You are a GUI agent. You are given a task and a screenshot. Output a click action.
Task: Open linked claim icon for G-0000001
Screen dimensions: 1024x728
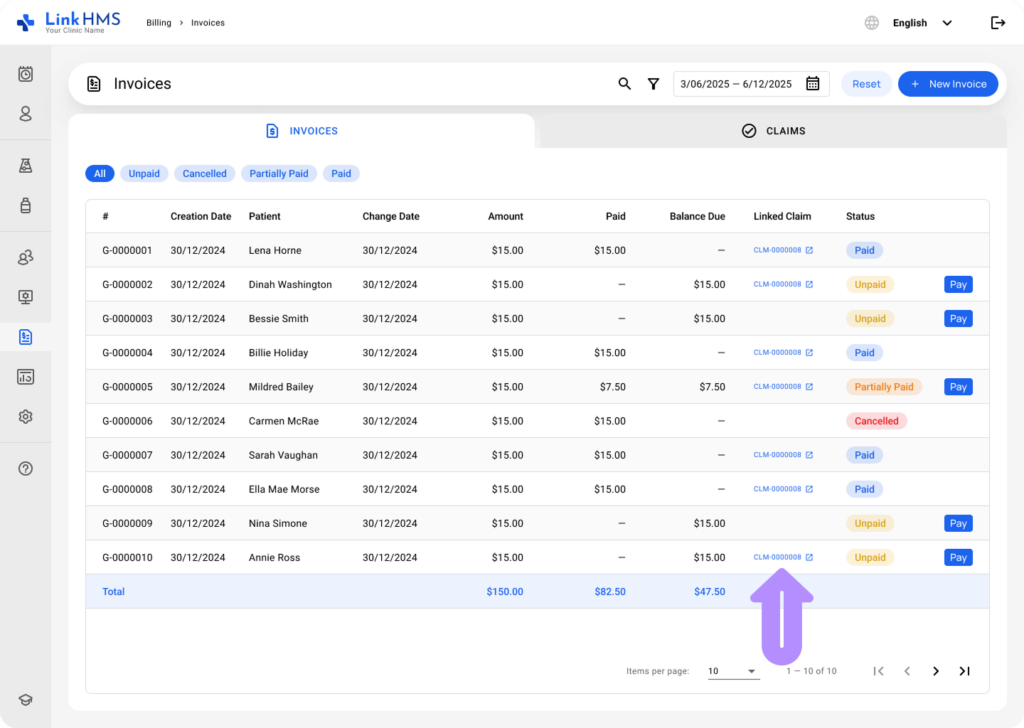809,250
